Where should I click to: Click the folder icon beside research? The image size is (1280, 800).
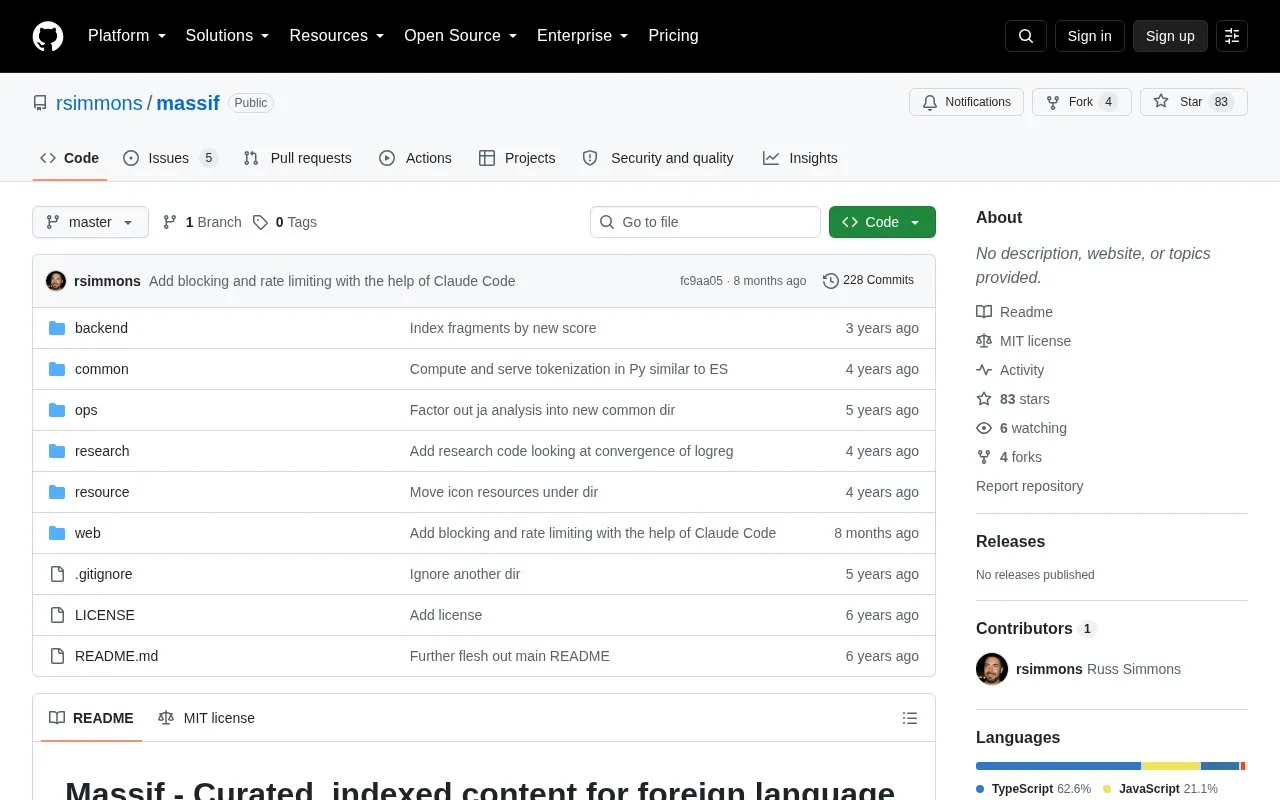[57, 451]
